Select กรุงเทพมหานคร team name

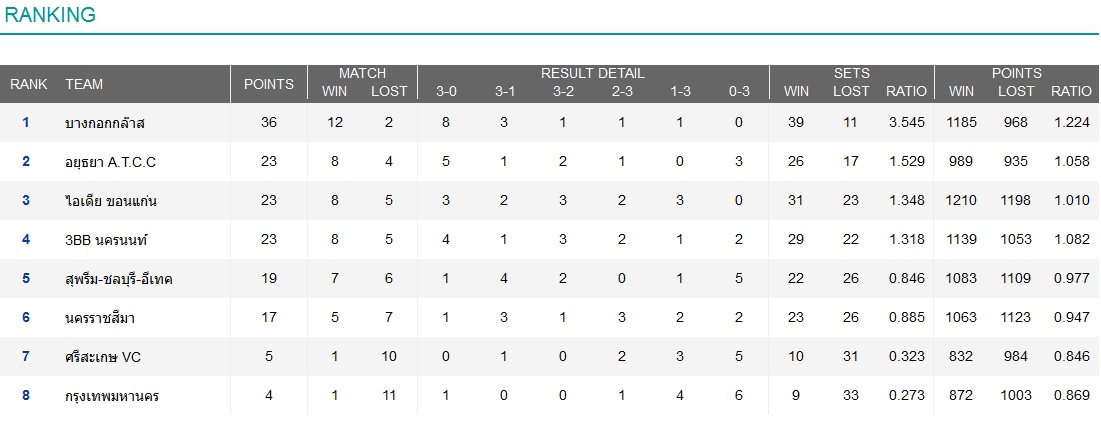click(x=111, y=396)
